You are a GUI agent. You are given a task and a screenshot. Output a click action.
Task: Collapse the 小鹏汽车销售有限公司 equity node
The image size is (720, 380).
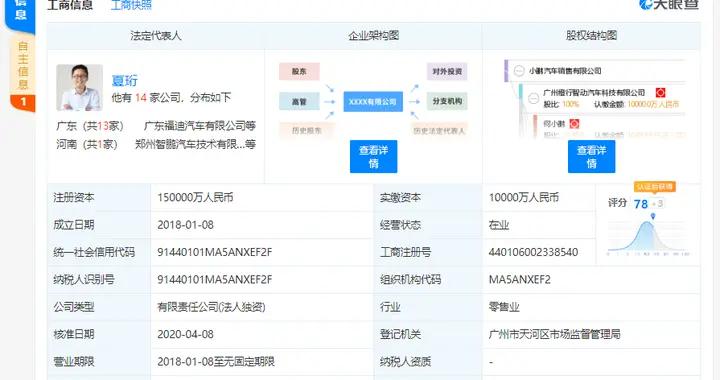pyautogui.click(x=519, y=71)
